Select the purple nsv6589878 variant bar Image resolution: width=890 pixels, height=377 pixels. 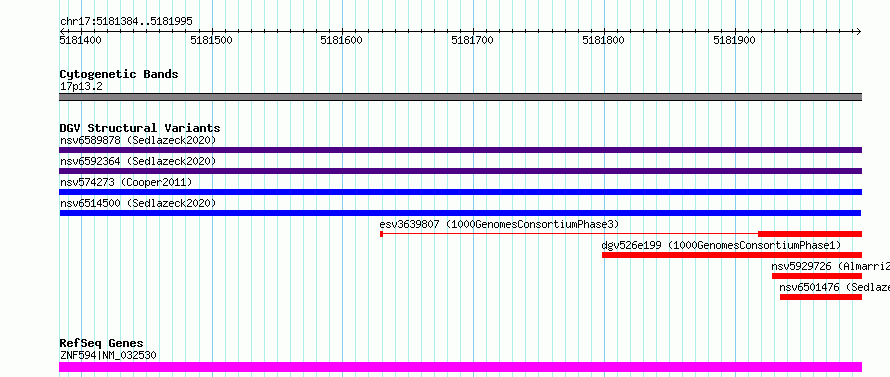[x=460, y=150]
